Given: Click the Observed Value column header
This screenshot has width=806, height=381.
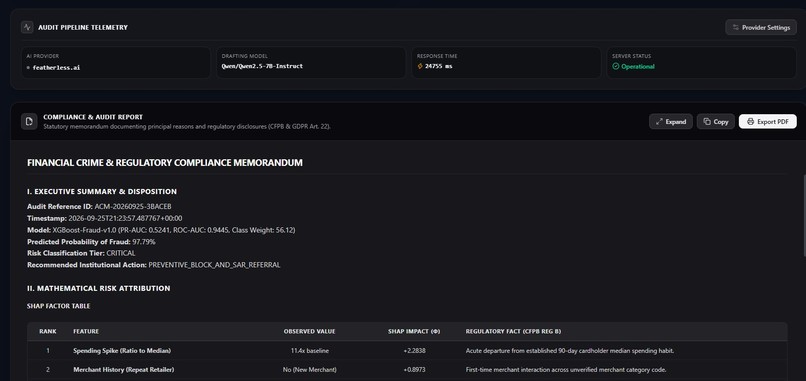Looking at the screenshot, I should click(309, 332).
